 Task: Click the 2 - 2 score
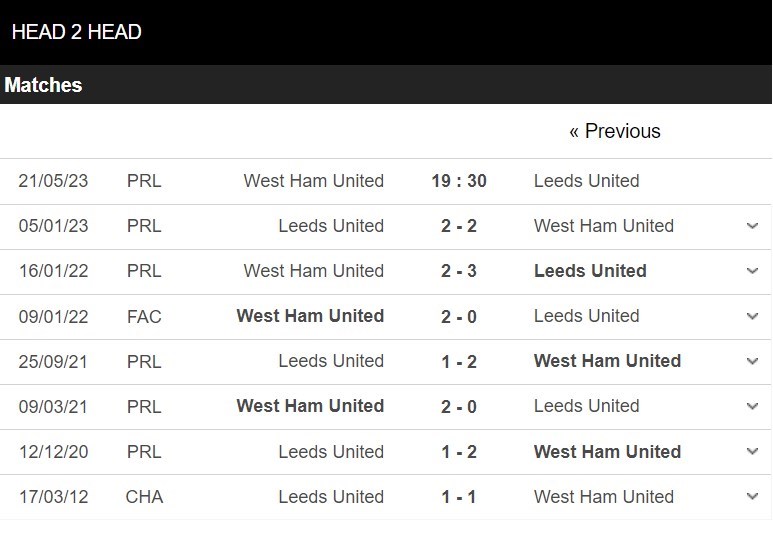(x=459, y=226)
